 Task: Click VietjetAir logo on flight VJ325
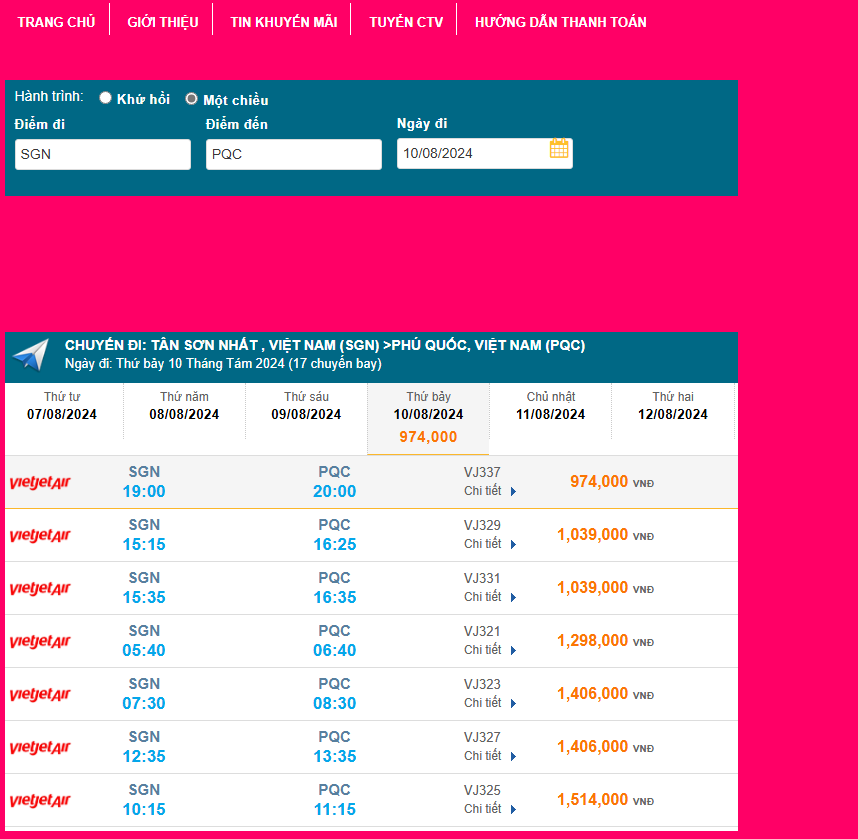coord(40,801)
